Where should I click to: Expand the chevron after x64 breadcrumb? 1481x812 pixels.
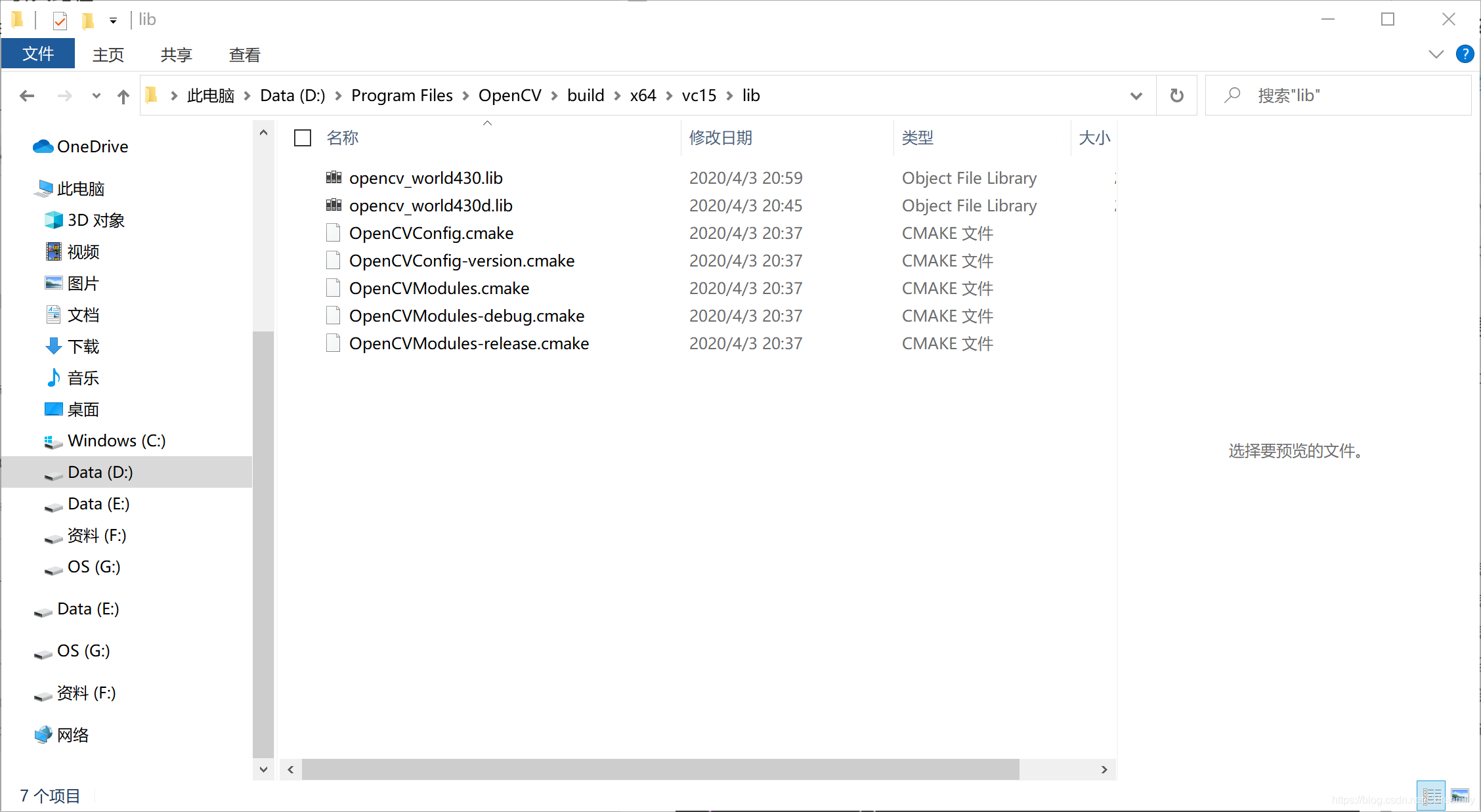pos(669,96)
